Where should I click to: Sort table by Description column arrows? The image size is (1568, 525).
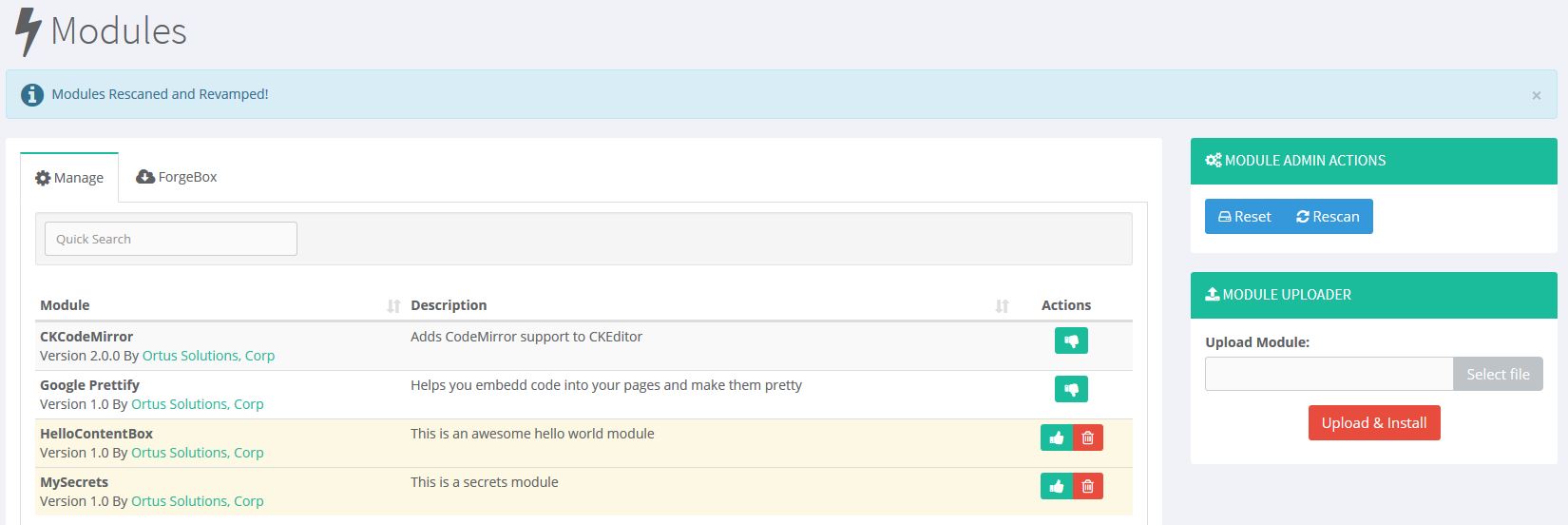pos(1002,305)
